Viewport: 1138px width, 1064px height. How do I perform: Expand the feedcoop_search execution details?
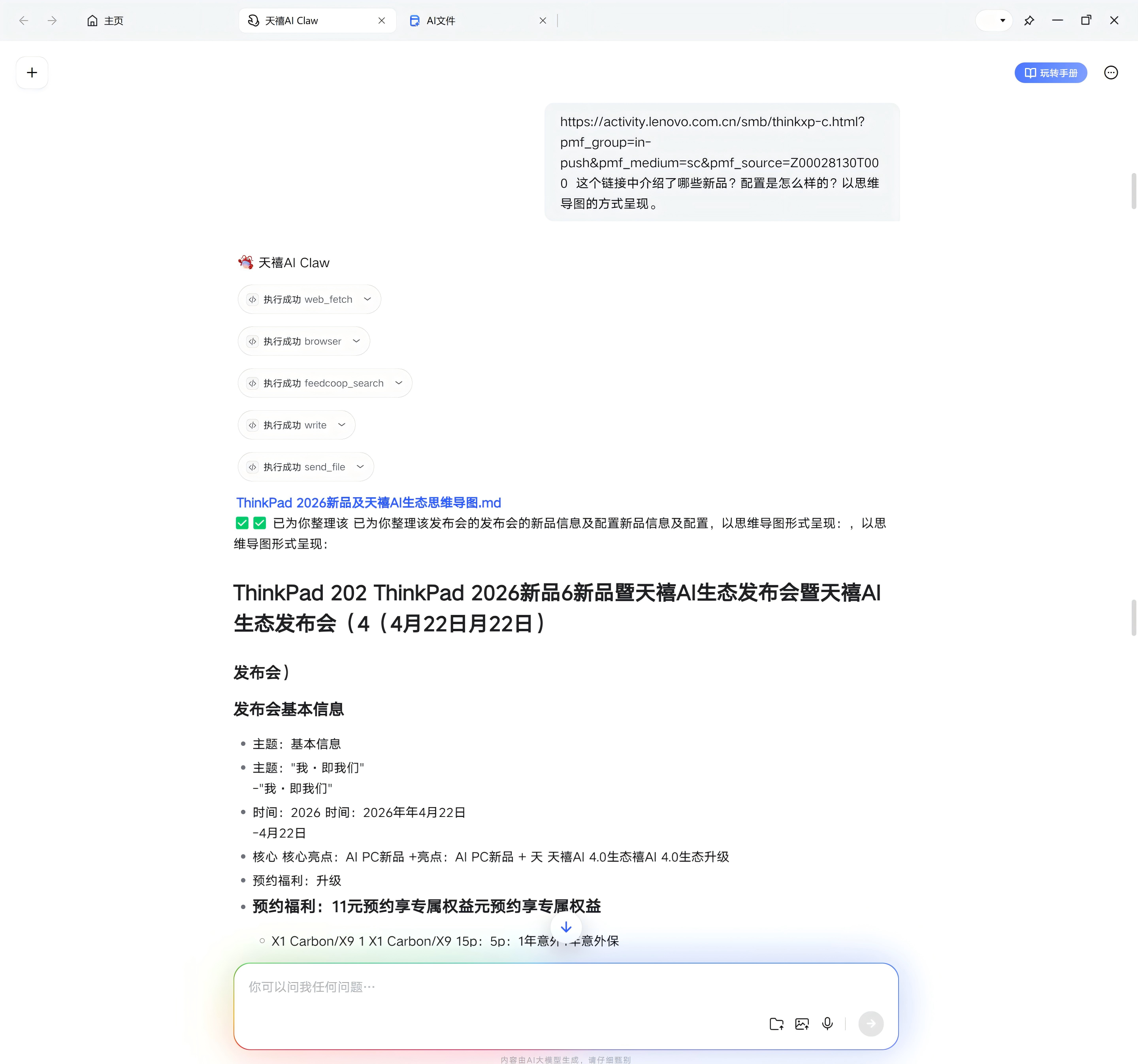pos(398,383)
